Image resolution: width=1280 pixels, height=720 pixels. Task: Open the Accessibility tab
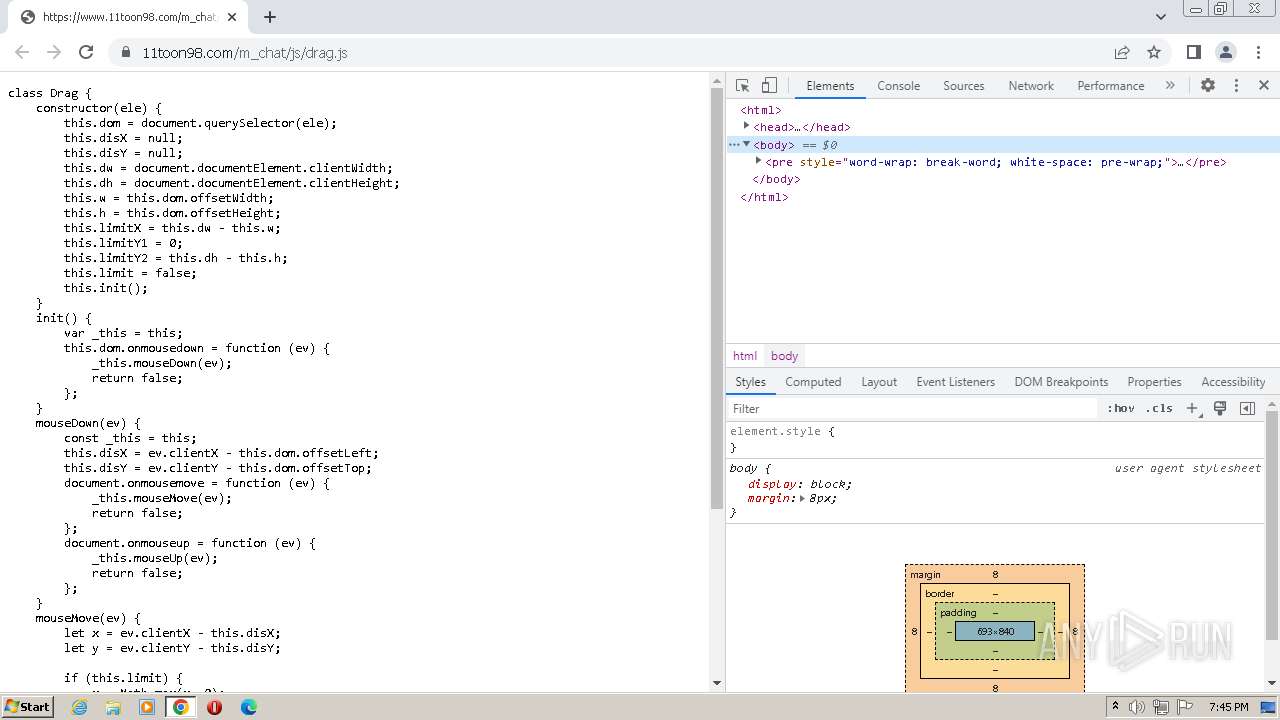pyautogui.click(x=1233, y=382)
